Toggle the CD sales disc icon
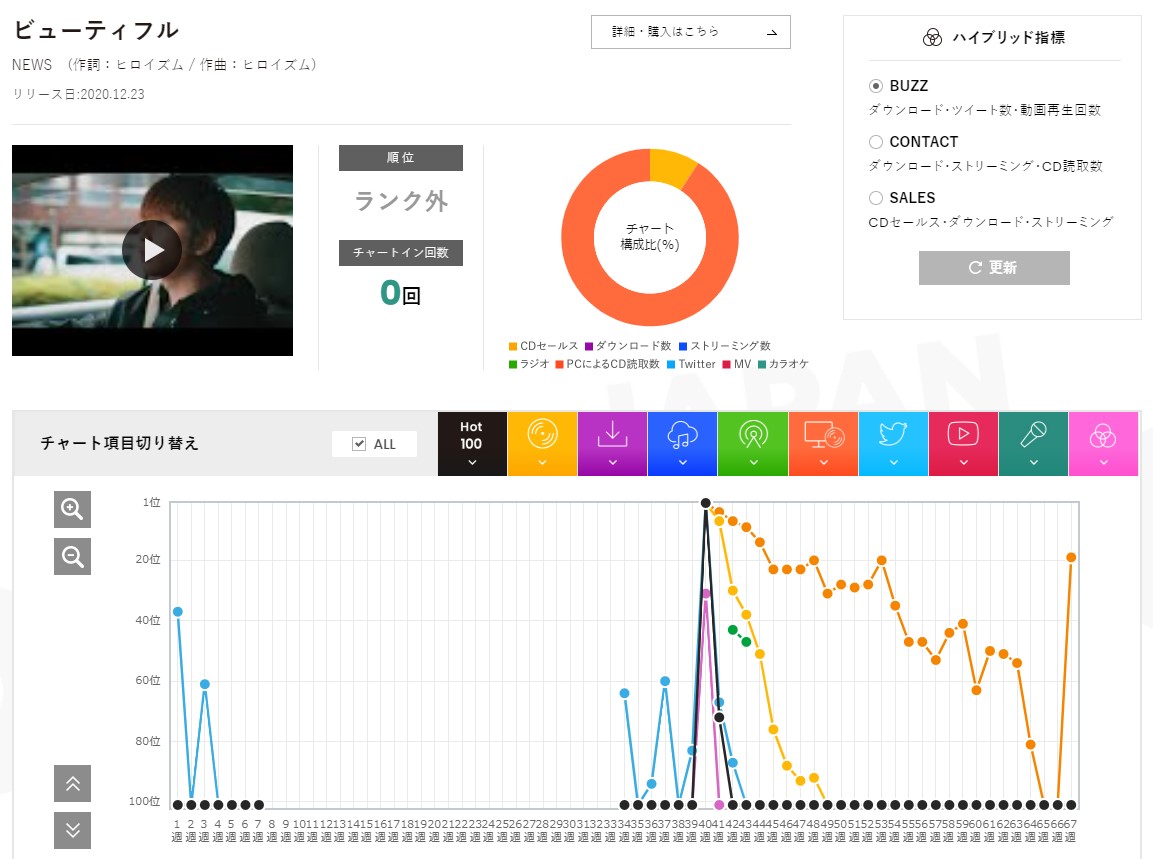 [542, 434]
